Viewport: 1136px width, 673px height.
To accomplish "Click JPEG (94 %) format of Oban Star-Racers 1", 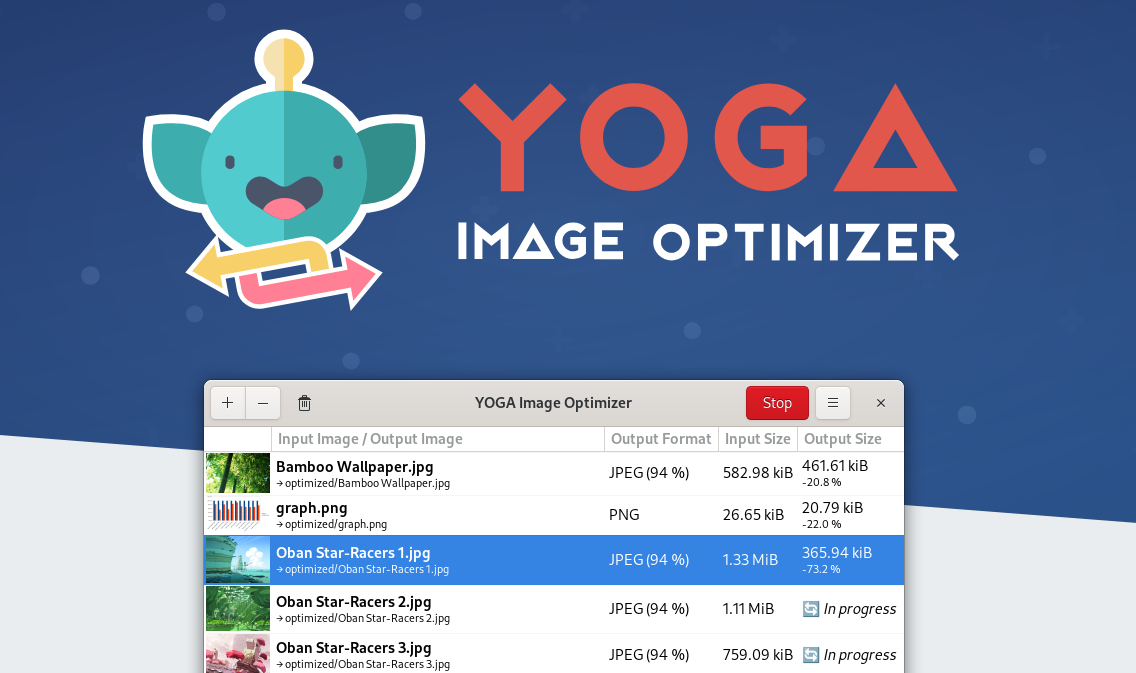I will coord(648,560).
